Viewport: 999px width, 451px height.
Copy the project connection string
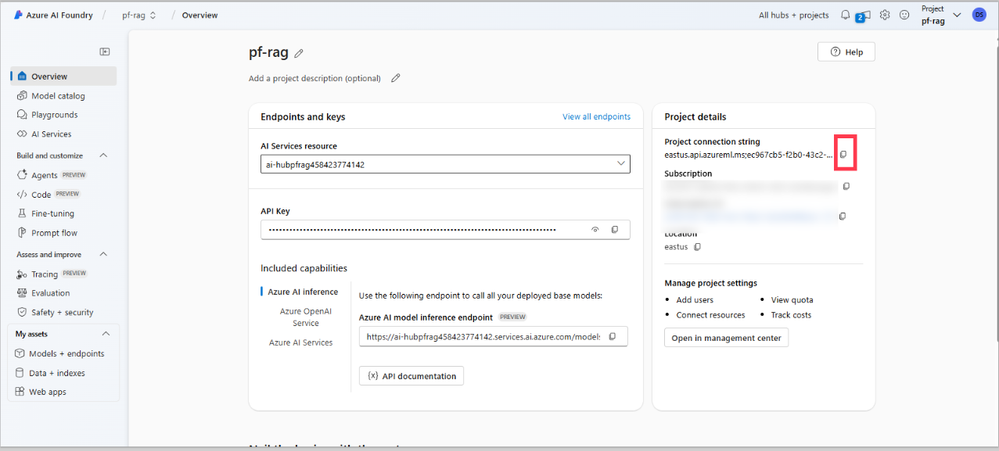click(844, 155)
